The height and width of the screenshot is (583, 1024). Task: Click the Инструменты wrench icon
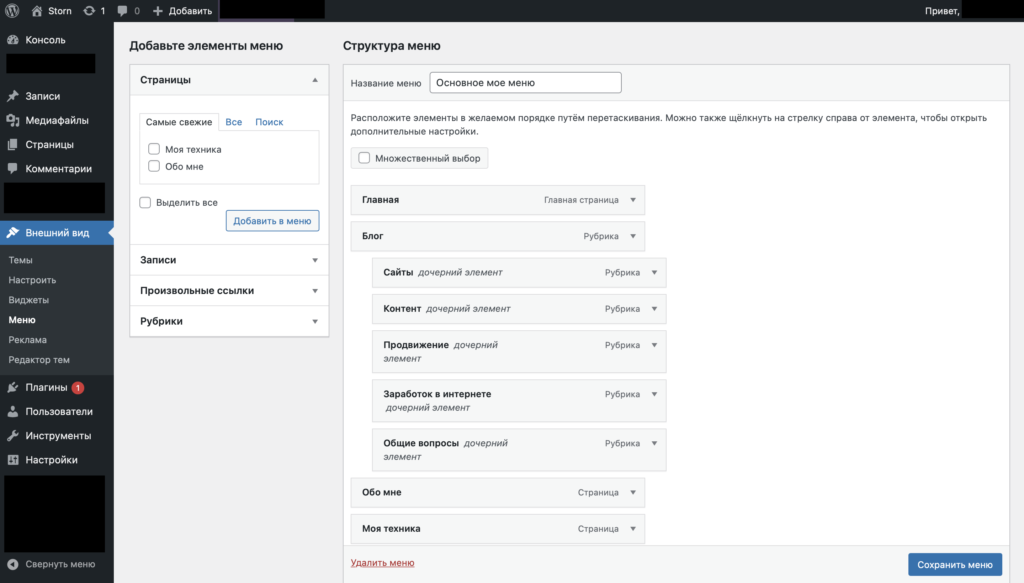12,435
